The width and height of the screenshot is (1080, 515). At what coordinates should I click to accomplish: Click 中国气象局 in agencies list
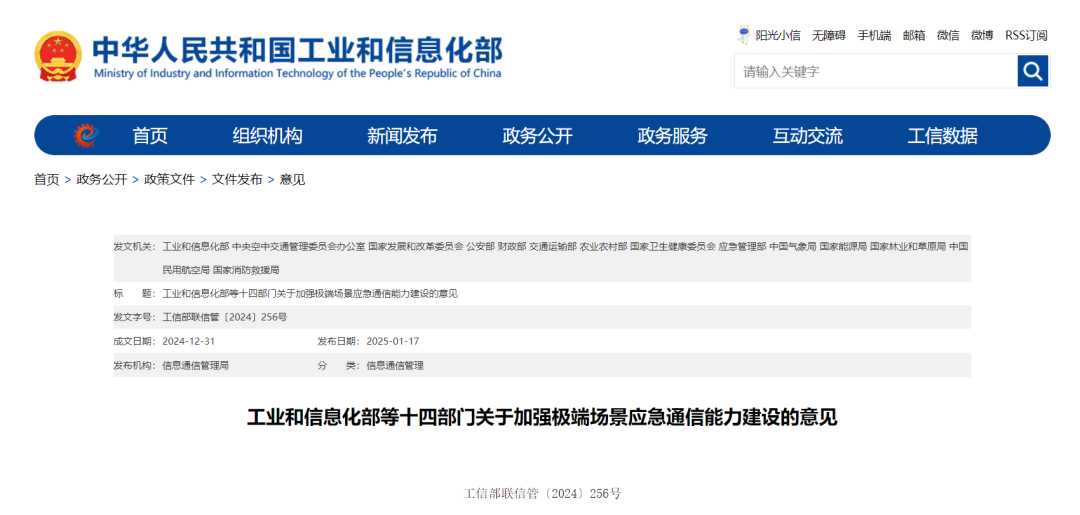click(x=793, y=246)
